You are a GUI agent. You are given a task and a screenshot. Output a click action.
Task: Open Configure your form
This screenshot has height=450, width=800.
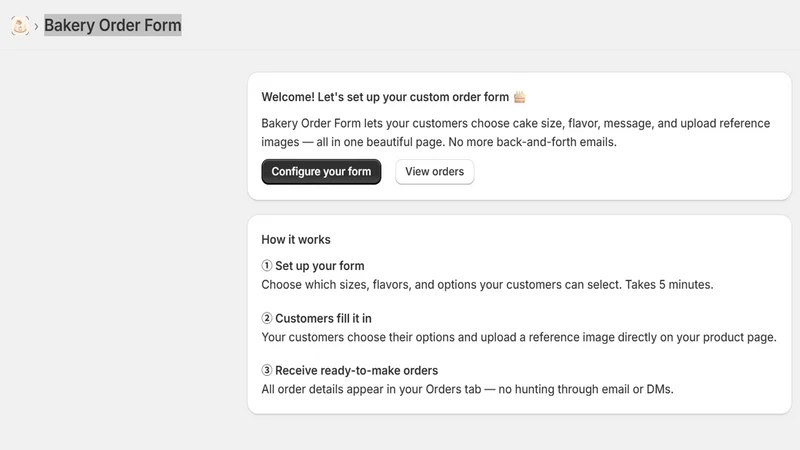(321, 171)
